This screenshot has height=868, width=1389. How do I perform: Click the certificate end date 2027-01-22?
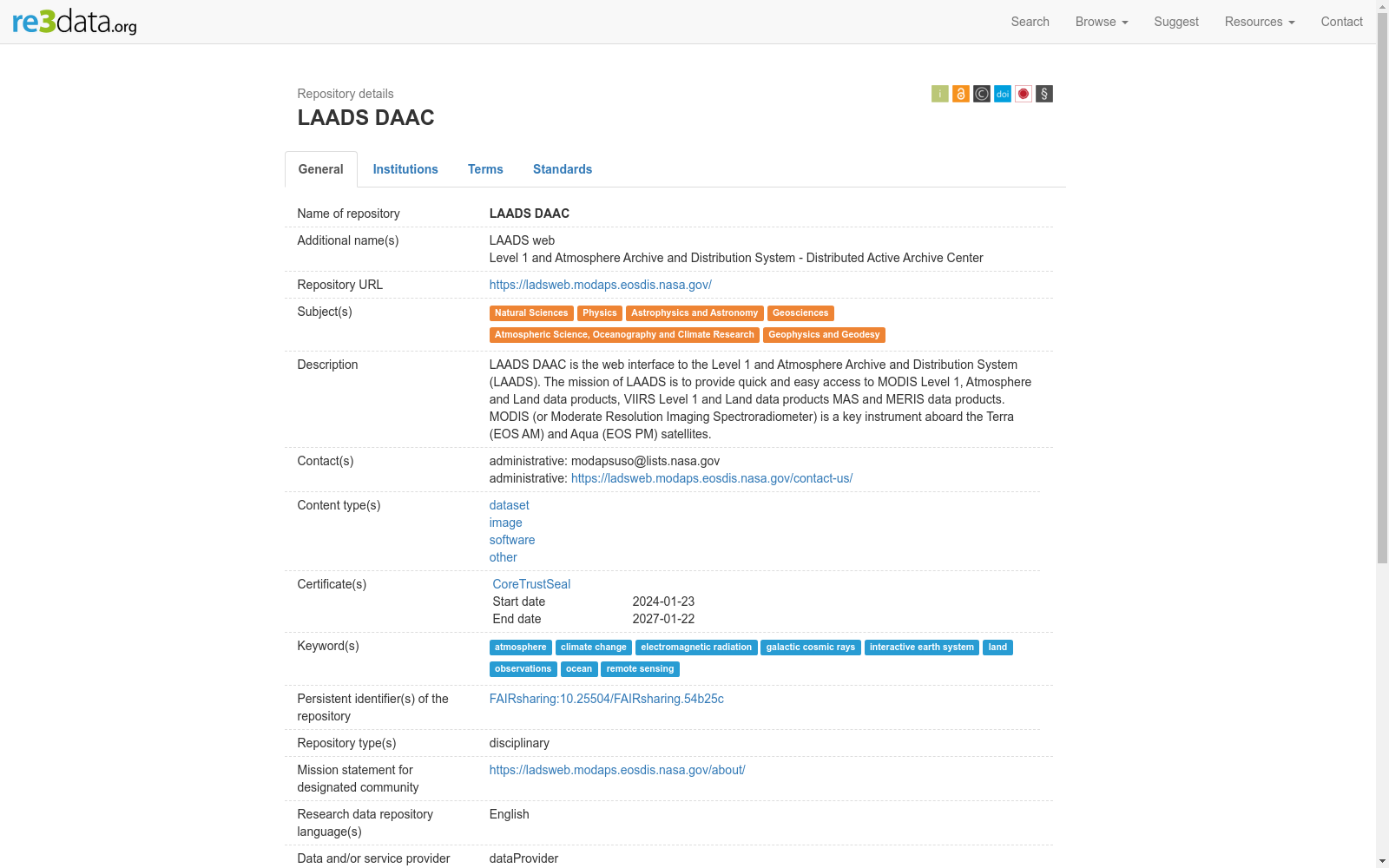pyautogui.click(x=663, y=619)
